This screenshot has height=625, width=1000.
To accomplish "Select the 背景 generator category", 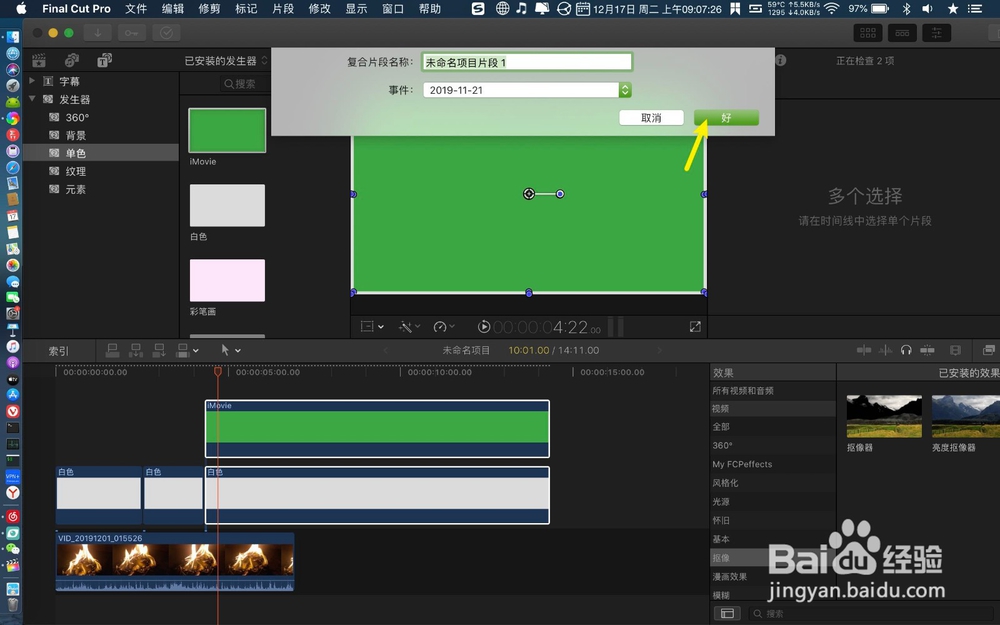I will [75, 135].
